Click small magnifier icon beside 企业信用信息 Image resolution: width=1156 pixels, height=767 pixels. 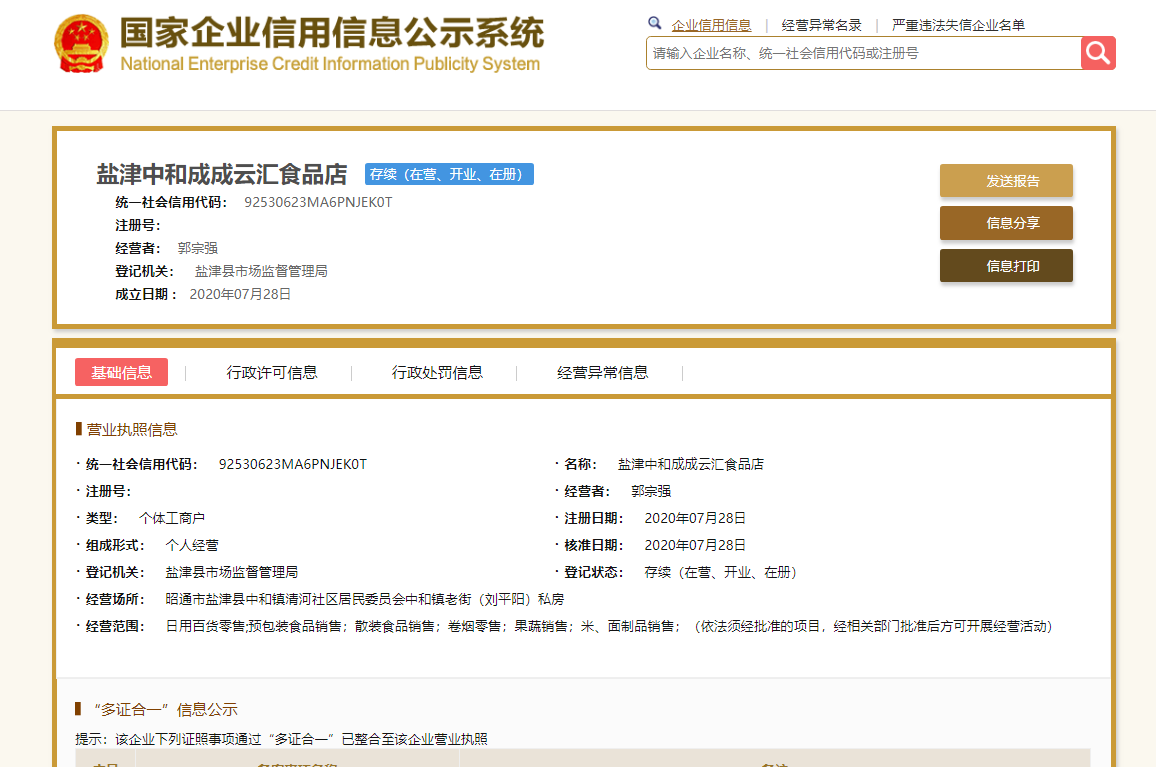pyautogui.click(x=654, y=23)
